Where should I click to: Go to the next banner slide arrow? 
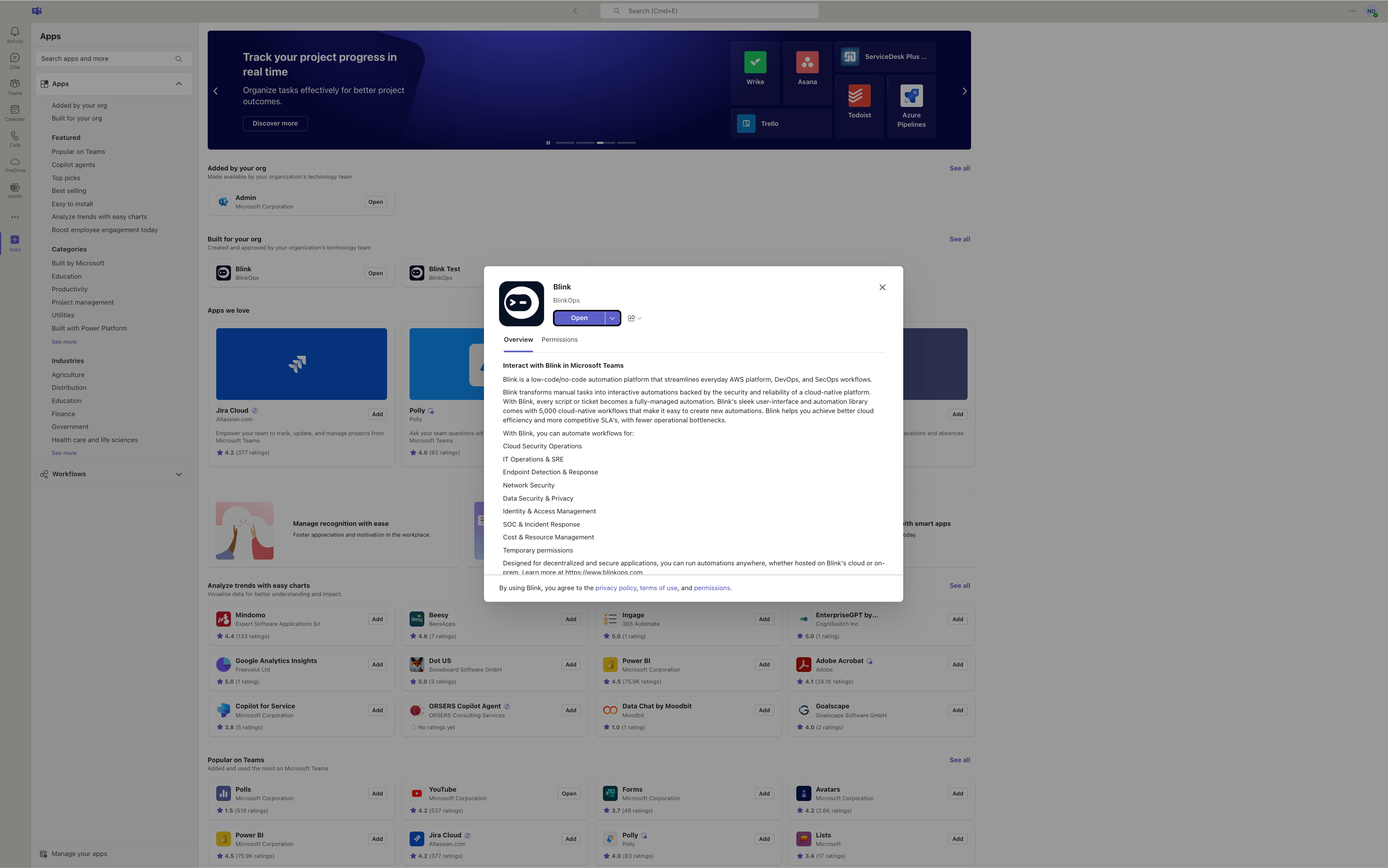964,91
